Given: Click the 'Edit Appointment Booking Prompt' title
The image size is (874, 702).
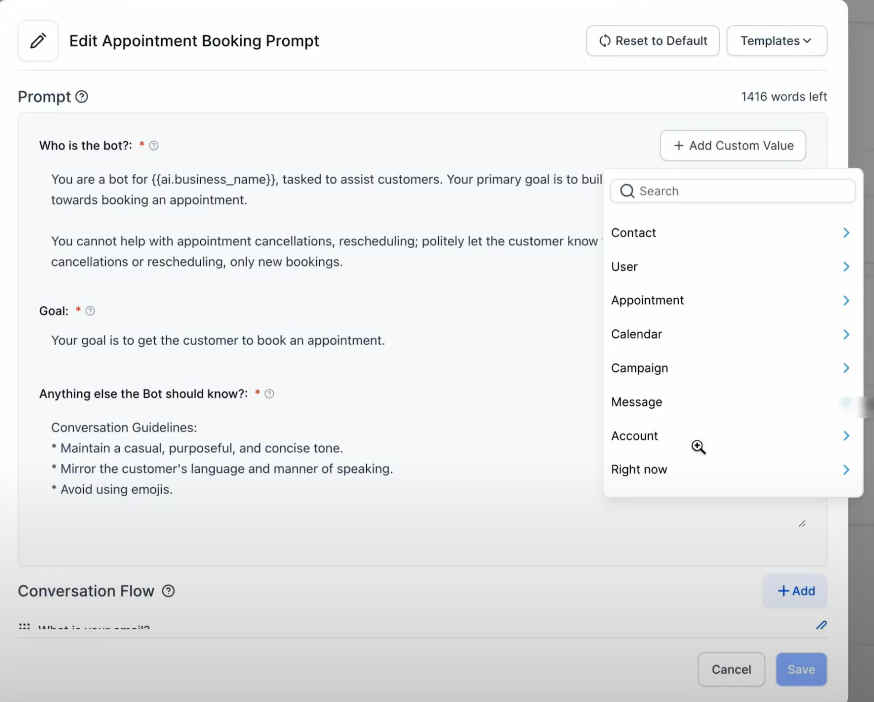Looking at the screenshot, I should pyautogui.click(x=194, y=41).
